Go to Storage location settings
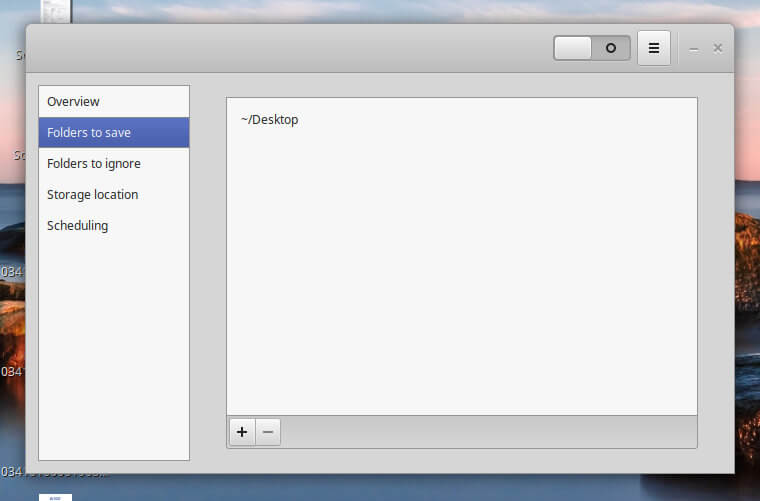The width and height of the screenshot is (760, 501). point(113,195)
